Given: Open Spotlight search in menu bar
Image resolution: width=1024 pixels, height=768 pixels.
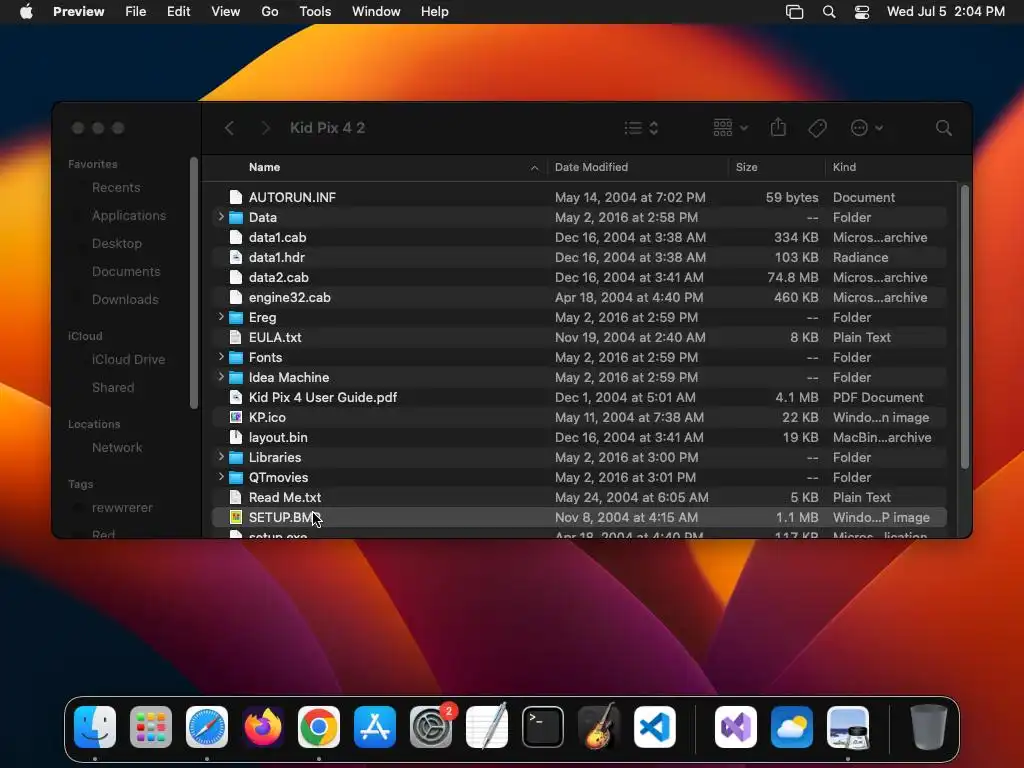Looking at the screenshot, I should pos(829,12).
